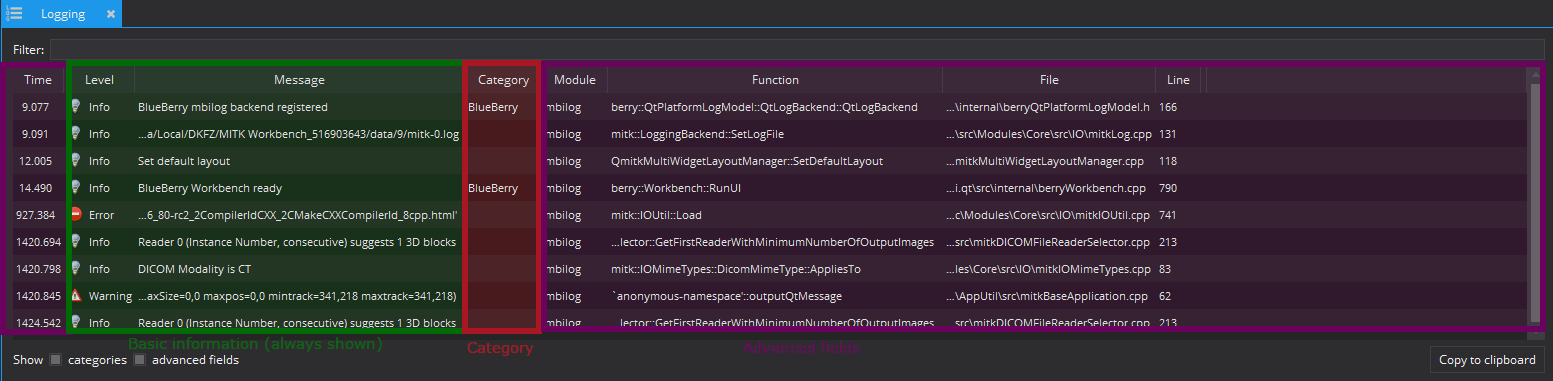Click the Info bulb icon in row 1420.694

tap(76, 241)
